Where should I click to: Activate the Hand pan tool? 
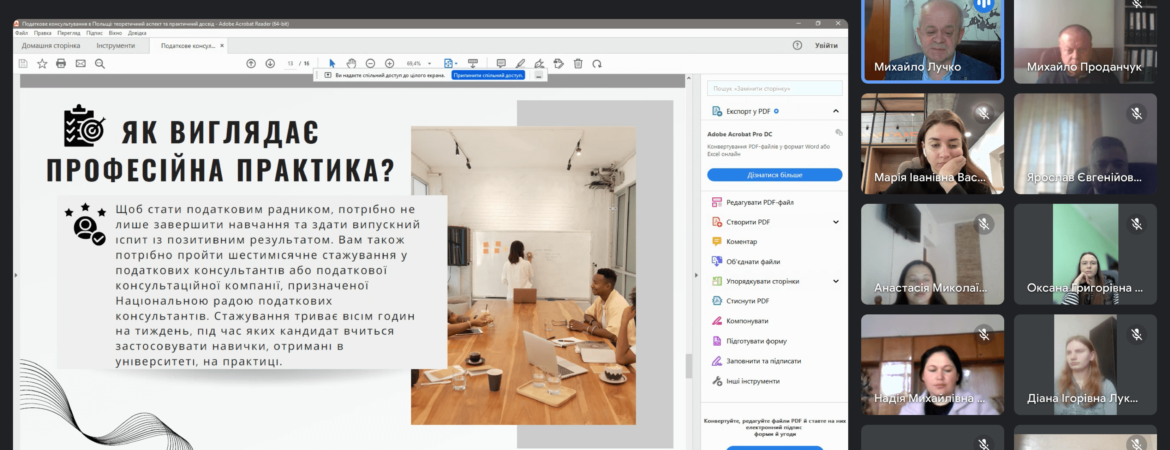[351, 64]
